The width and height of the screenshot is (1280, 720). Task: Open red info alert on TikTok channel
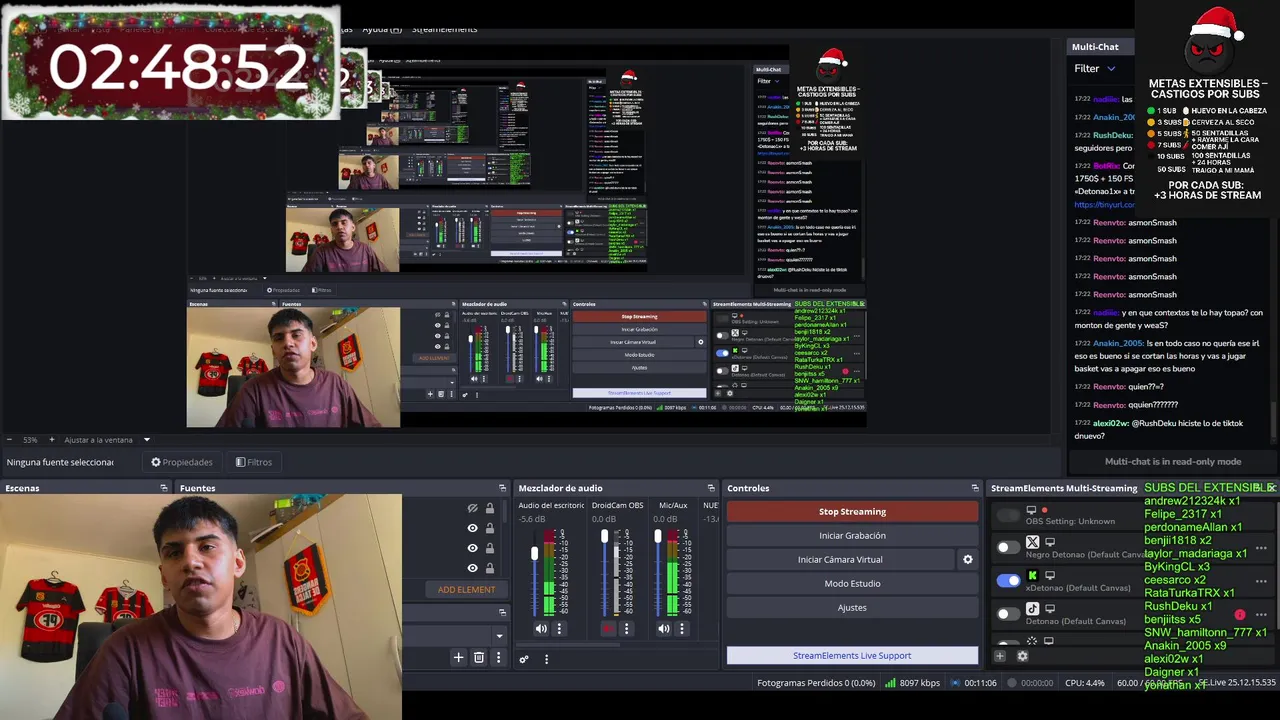click(x=1240, y=614)
